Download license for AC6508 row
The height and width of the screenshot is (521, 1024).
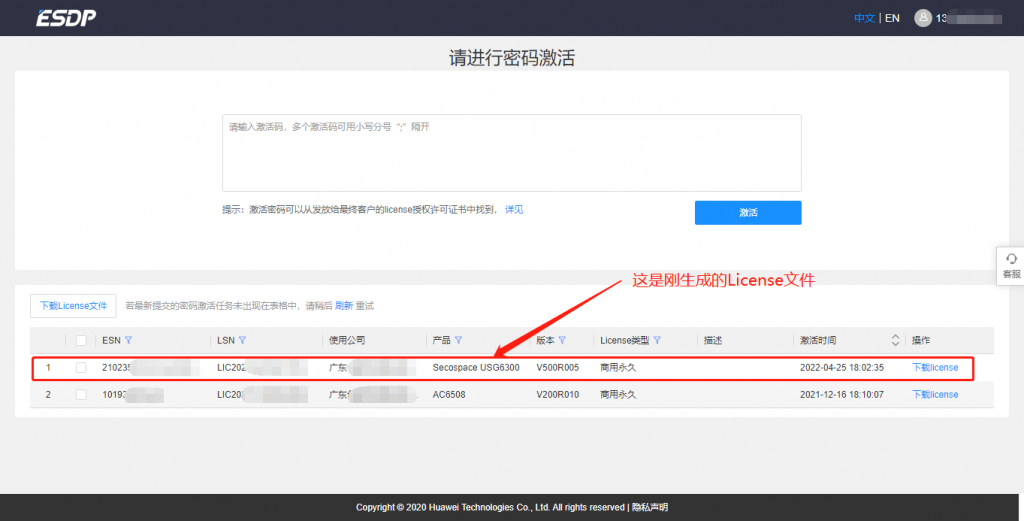935,394
